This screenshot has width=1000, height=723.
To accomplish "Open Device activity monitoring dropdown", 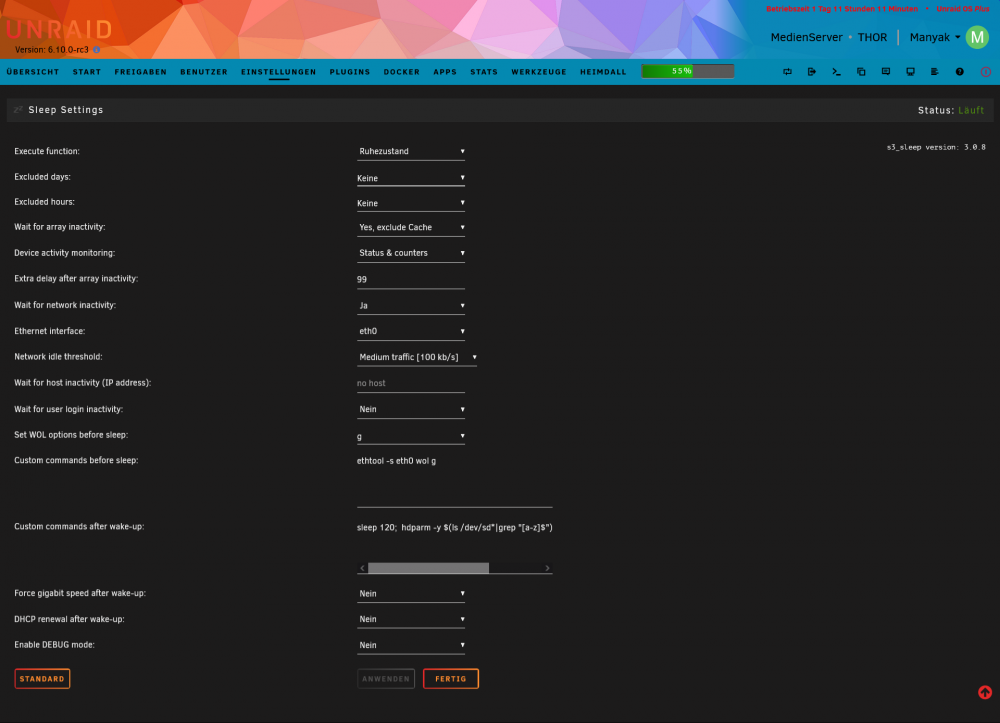I will 411,253.
